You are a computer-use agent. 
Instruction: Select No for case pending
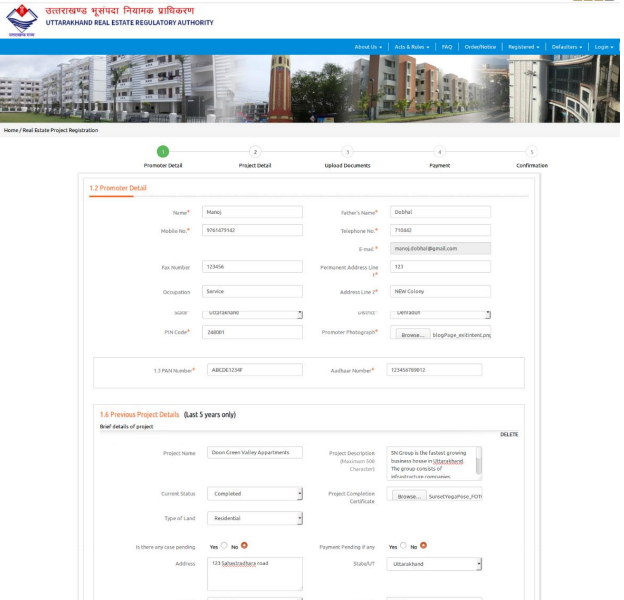244,545
